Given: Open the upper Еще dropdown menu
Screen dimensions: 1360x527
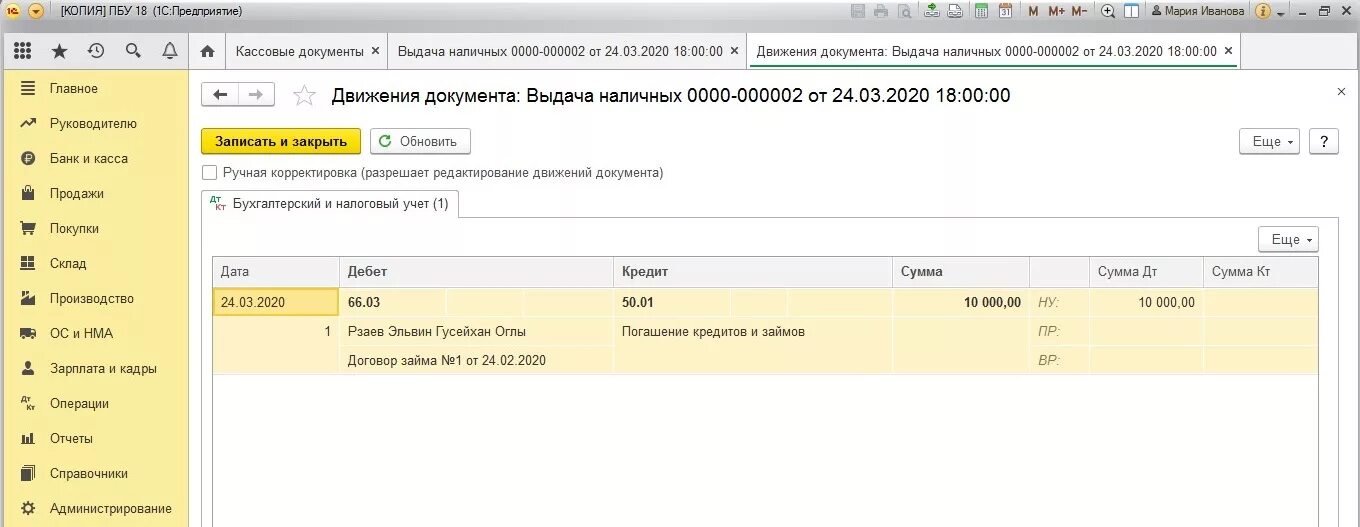Looking at the screenshot, I should 1269,141.
